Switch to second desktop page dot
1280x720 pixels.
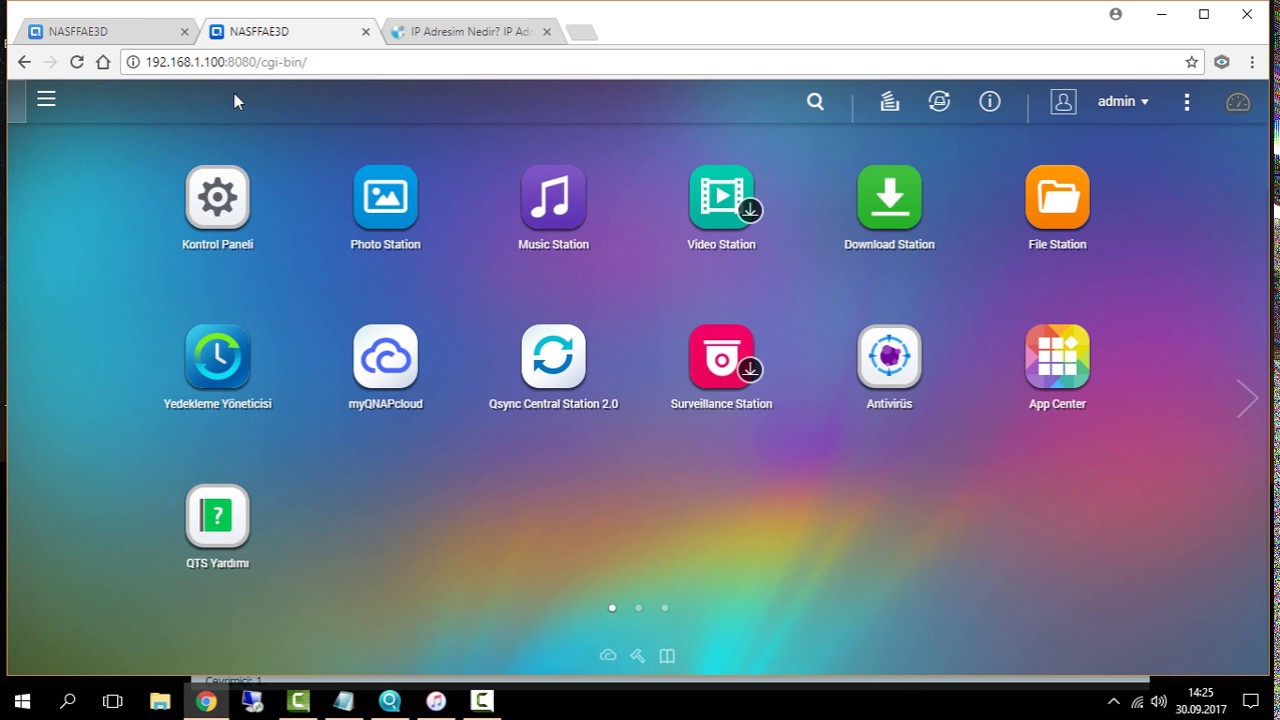click(x=638, y=607)
